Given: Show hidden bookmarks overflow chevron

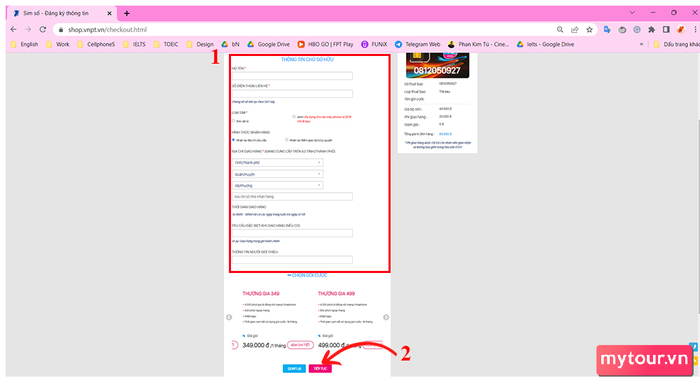Looking at the screenshot, I should [x=642, y=44].
